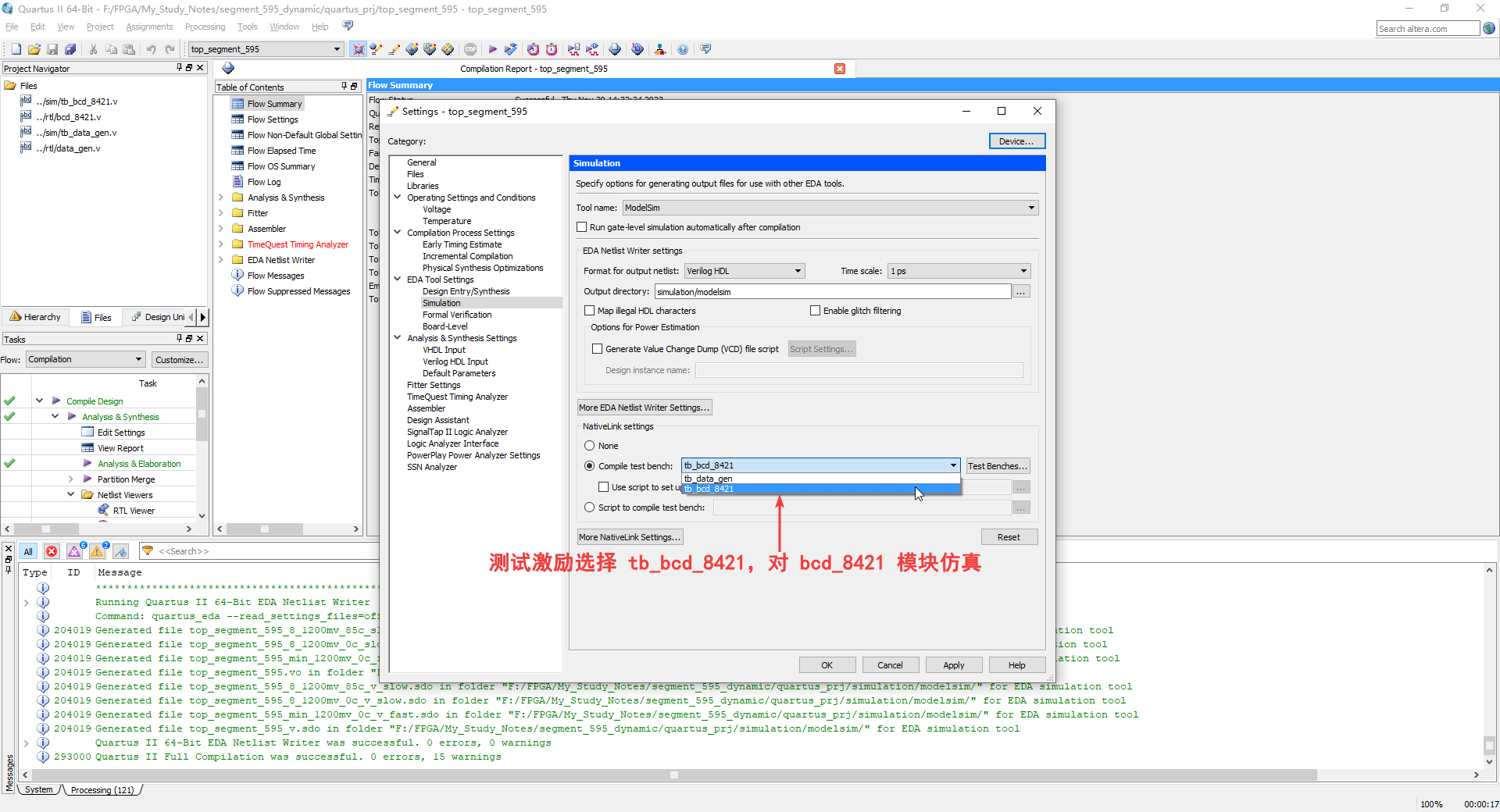Check Enable glitch filtering option

[x=815, y=311]
